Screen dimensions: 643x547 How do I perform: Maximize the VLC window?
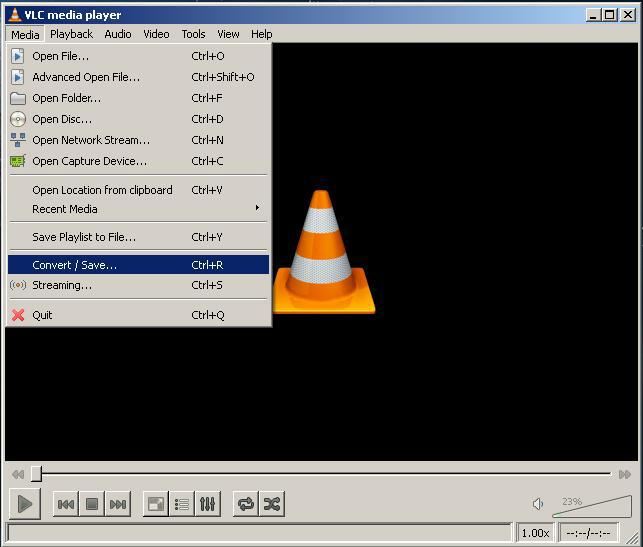(x=610, y=15)
